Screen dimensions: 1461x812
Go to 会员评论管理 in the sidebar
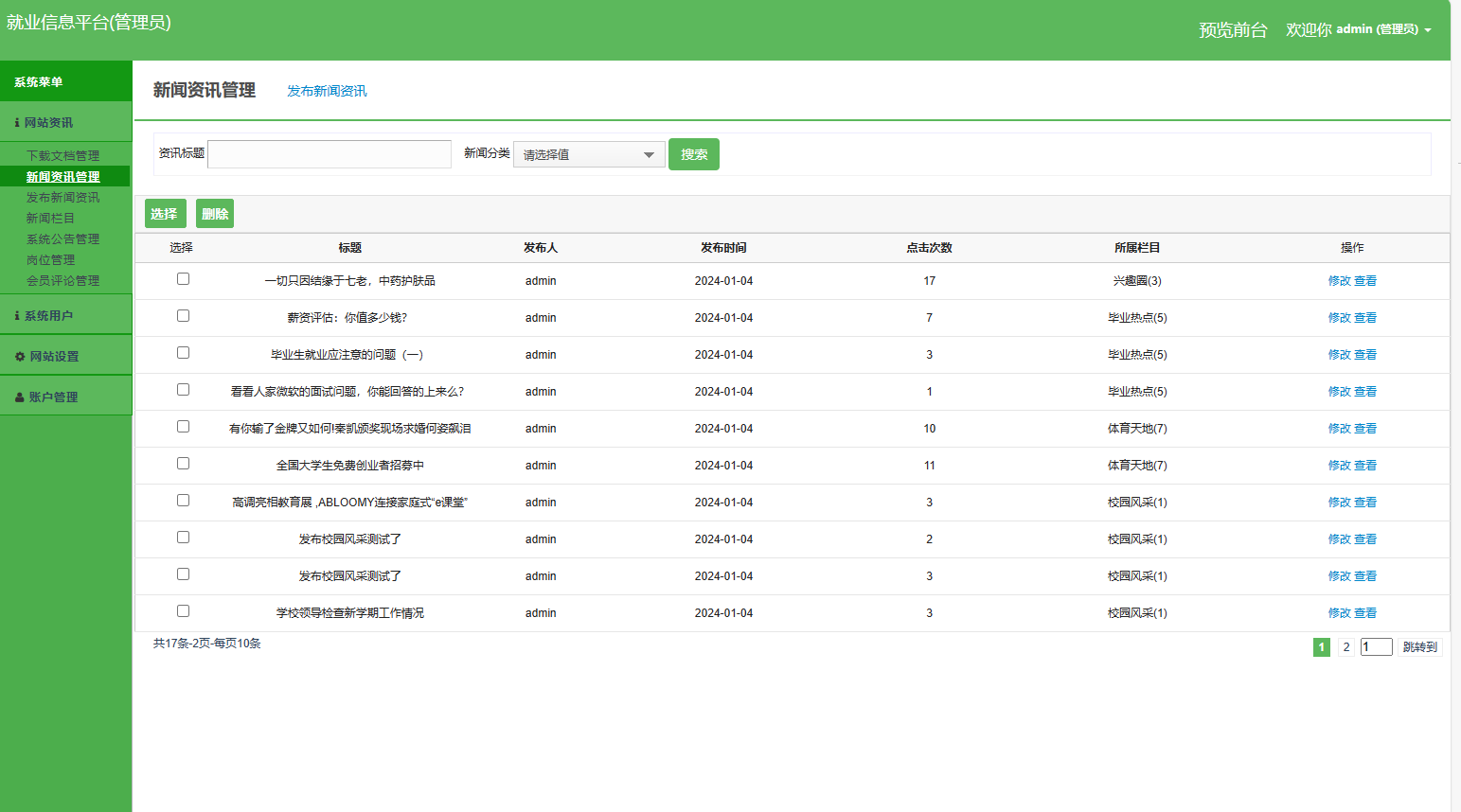[x=62, y=281]
